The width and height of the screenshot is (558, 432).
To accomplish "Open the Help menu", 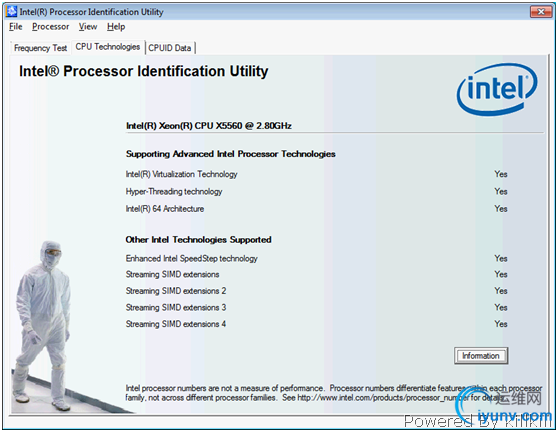I will [116, 27].
